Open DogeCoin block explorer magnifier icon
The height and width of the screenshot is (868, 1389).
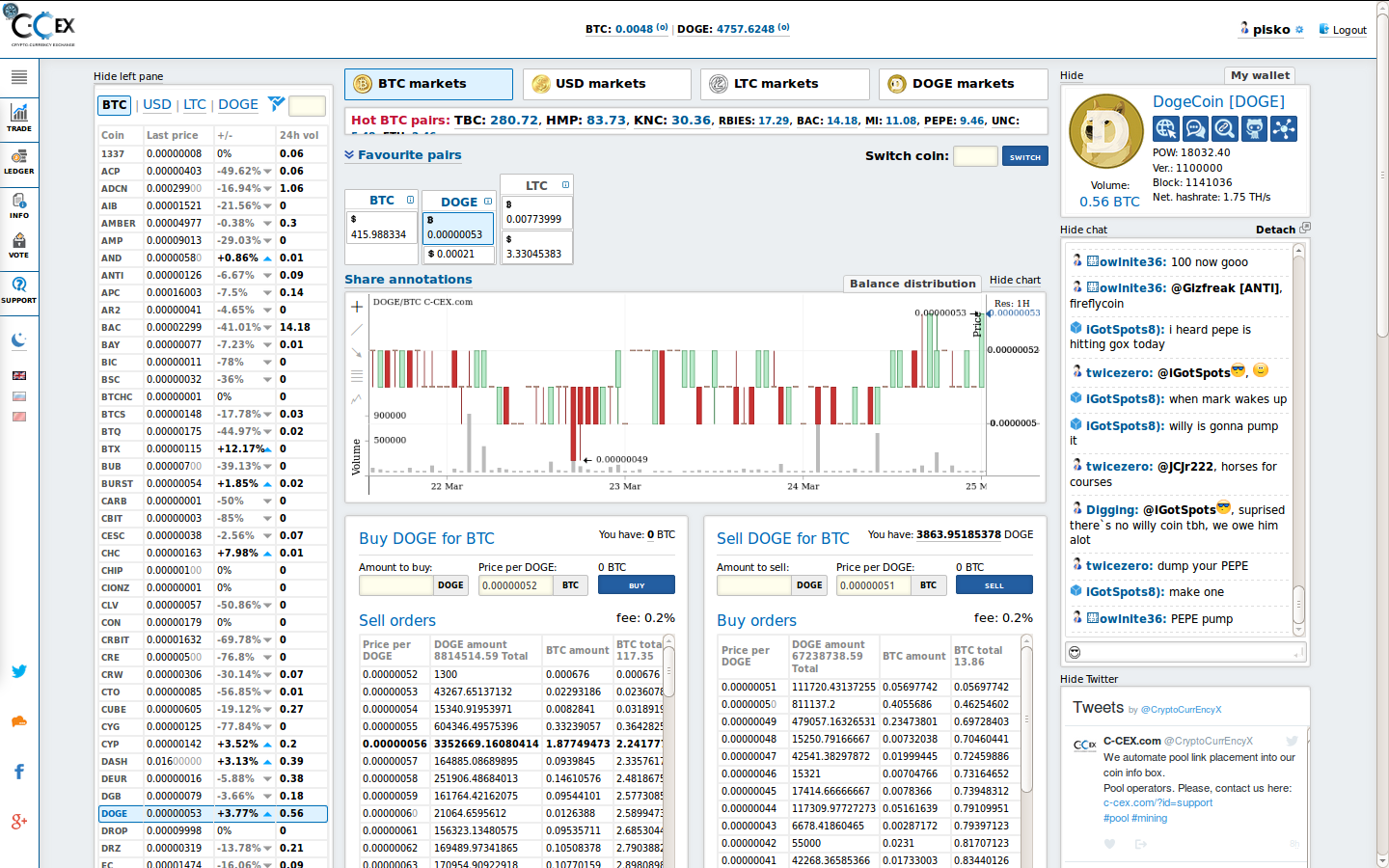coord(1225,128)
